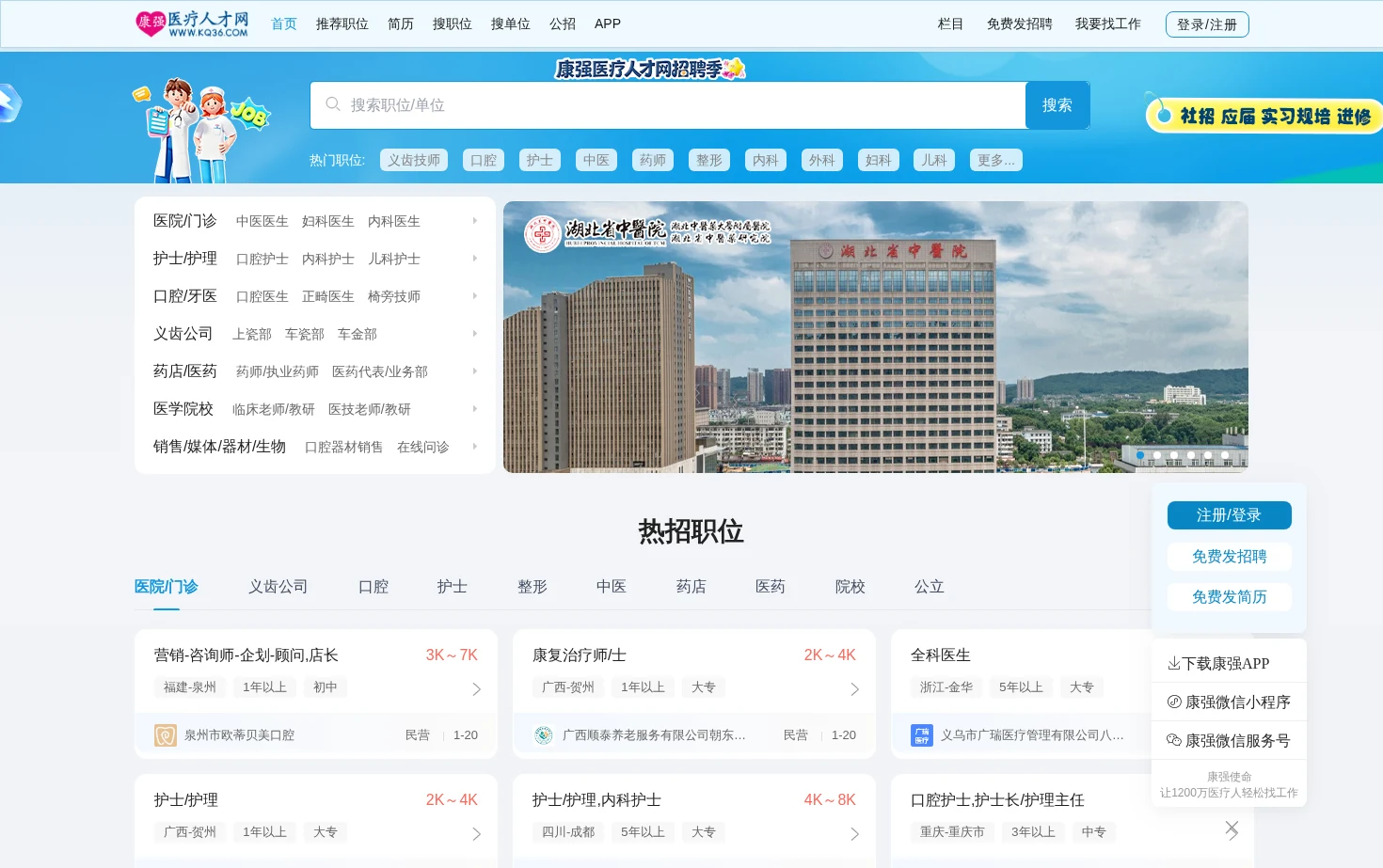This screenshot has width=1383, height=868.
Task: Select the last carousel dot indicator
Action: 1225,455
